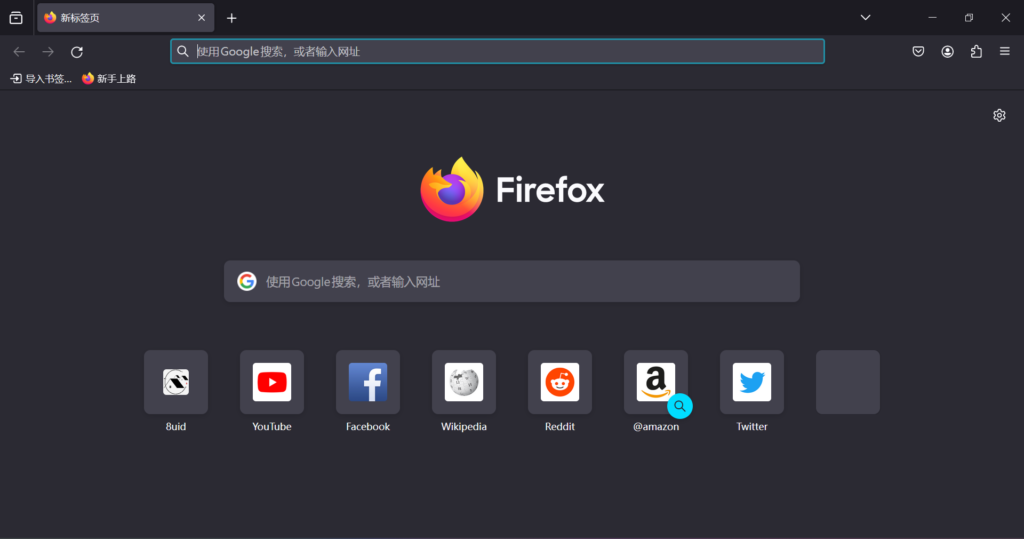1024x539 pixels.
Task: Open the Twitter shortcut tile
Action: (x=752, y=382)
